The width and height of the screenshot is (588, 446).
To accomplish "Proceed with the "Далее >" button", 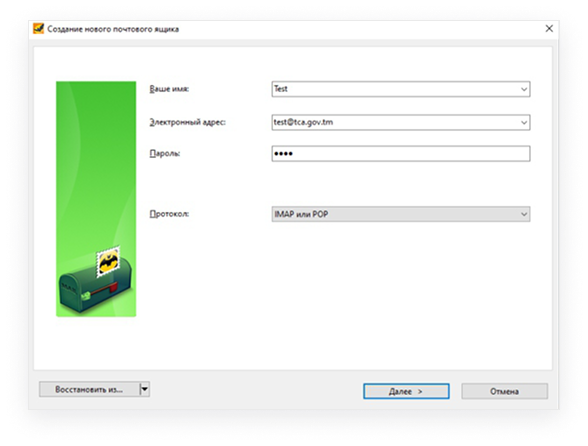I will tap(406, 391).
